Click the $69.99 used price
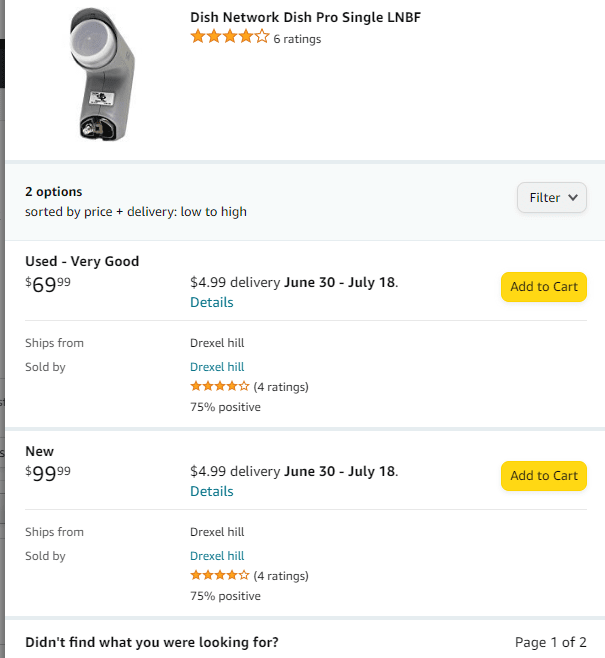Viewport: 605px width, 658px height. coord(48,286)
